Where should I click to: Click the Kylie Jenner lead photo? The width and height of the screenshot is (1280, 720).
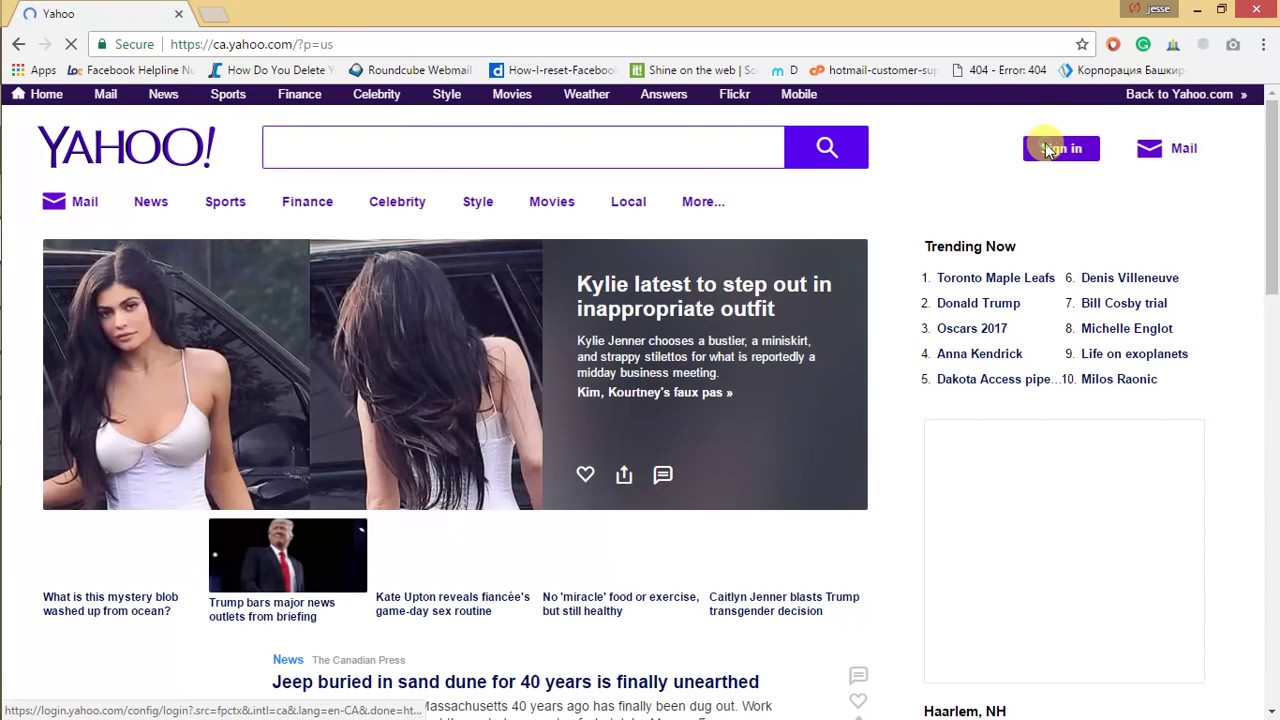pyautogui.click(x=292, y=374)
